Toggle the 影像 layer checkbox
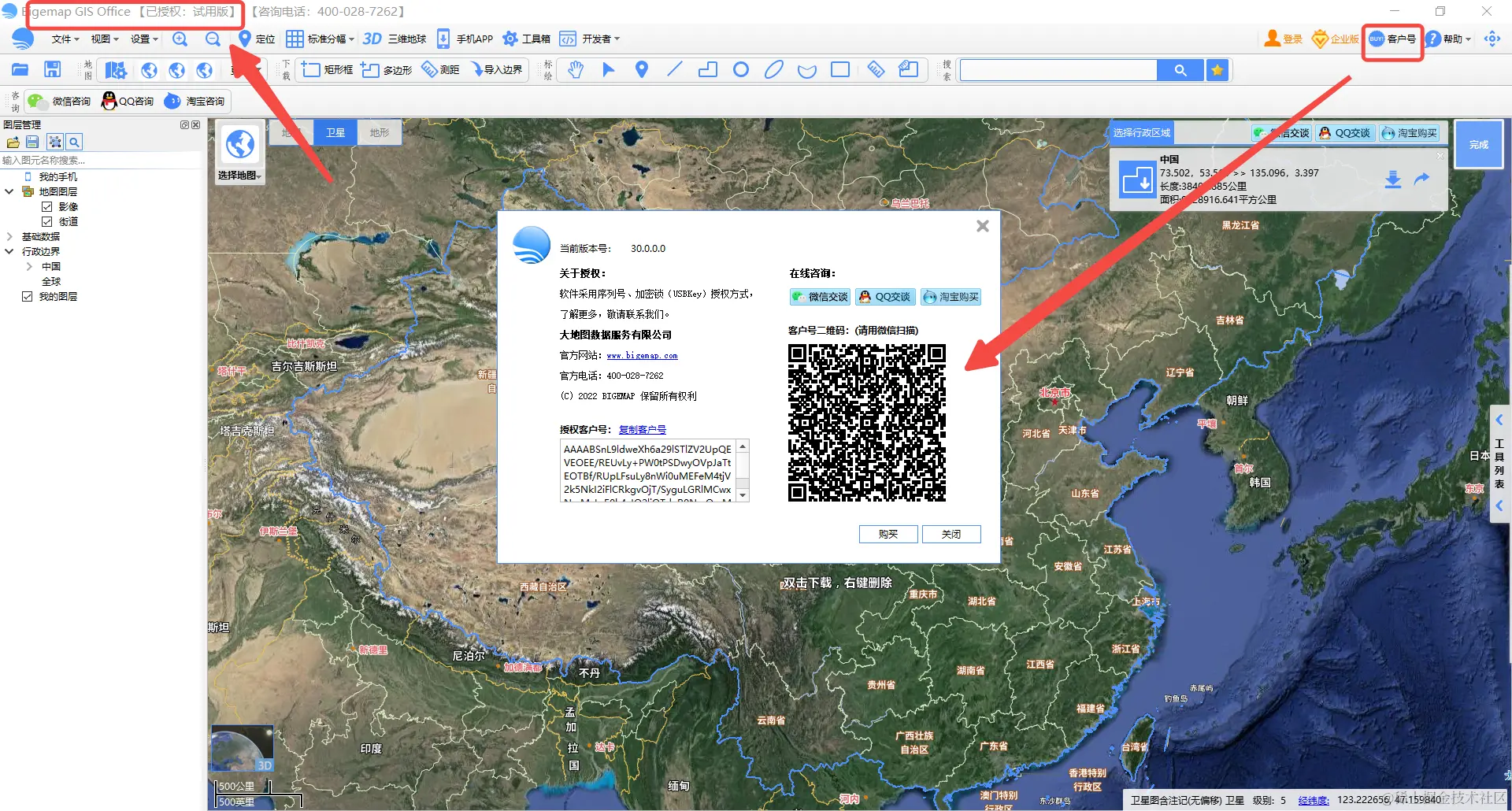 click(47, 206)
